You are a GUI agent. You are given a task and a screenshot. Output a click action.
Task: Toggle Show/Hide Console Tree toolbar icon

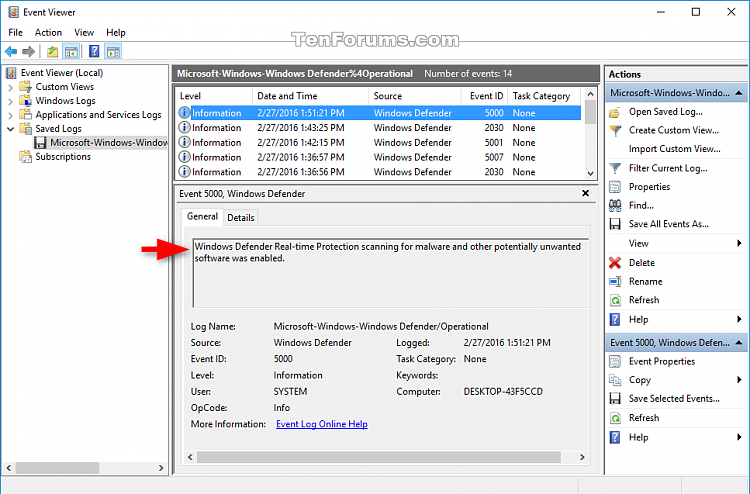pos(71,52)
